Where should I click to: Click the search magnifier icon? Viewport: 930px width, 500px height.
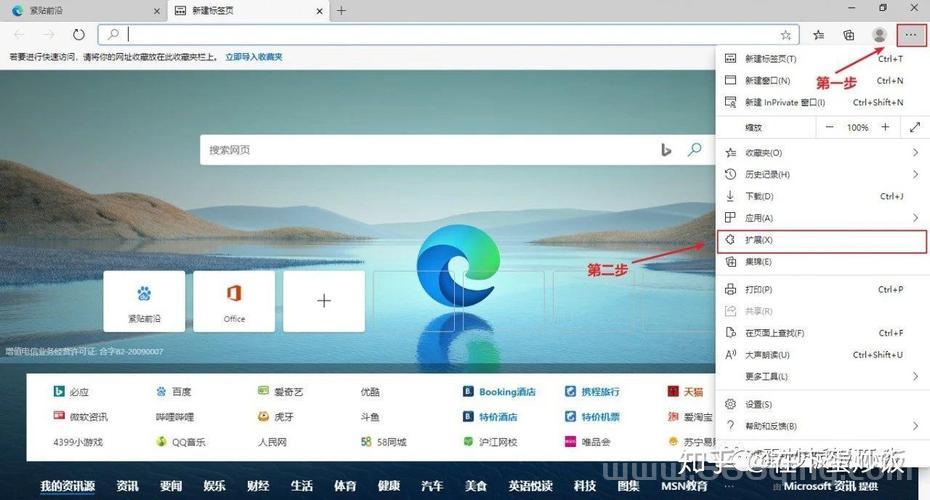[x=694, y=149]
